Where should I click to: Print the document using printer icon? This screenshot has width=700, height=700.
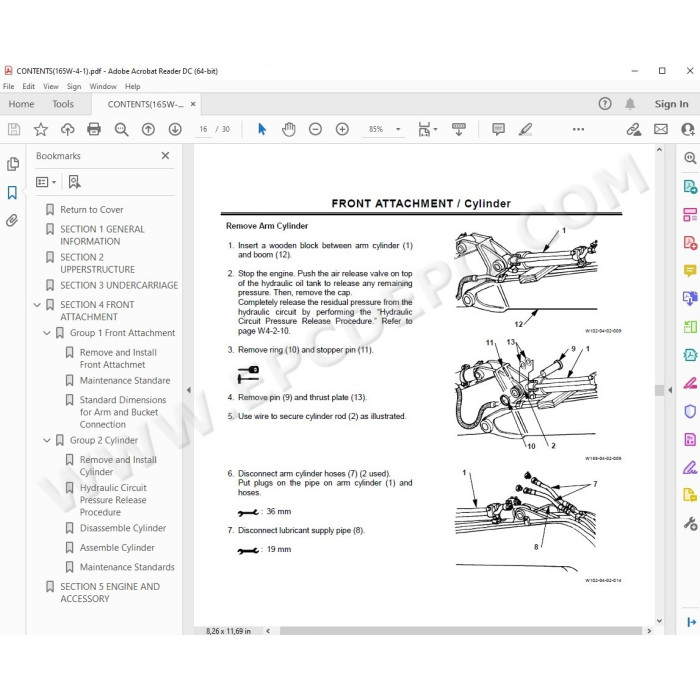(94, 129)
